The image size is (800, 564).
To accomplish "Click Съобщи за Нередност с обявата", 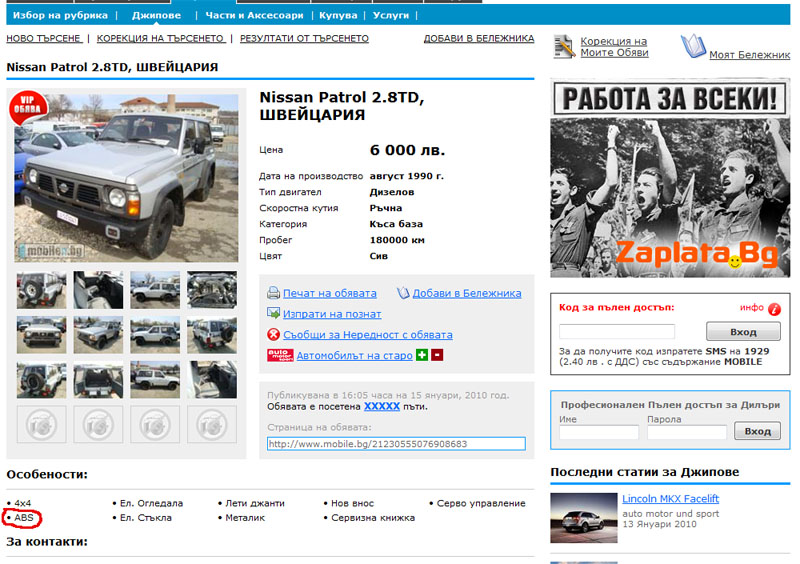I will [368, 335].
